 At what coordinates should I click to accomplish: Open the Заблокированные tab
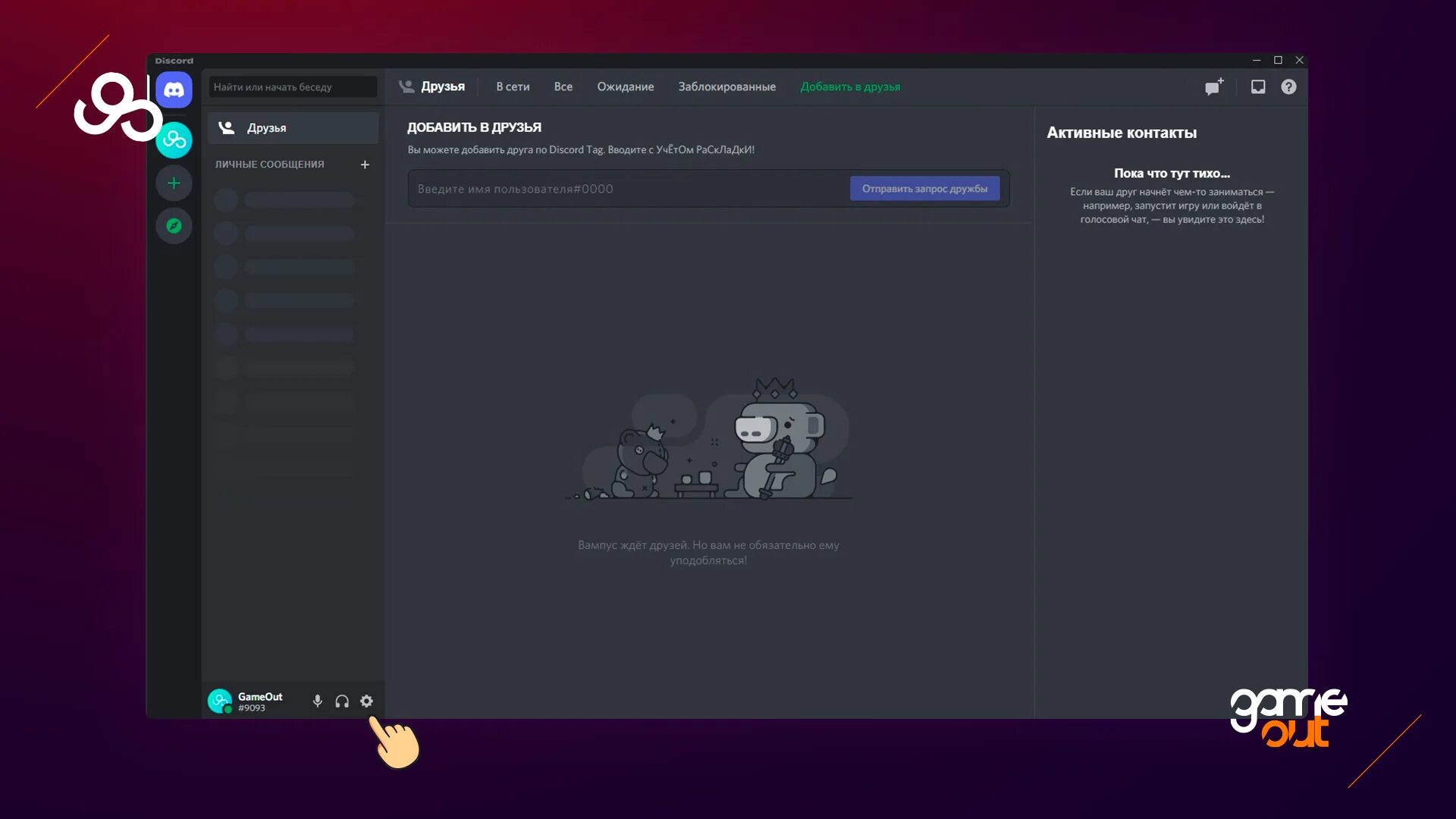[726, 86]
